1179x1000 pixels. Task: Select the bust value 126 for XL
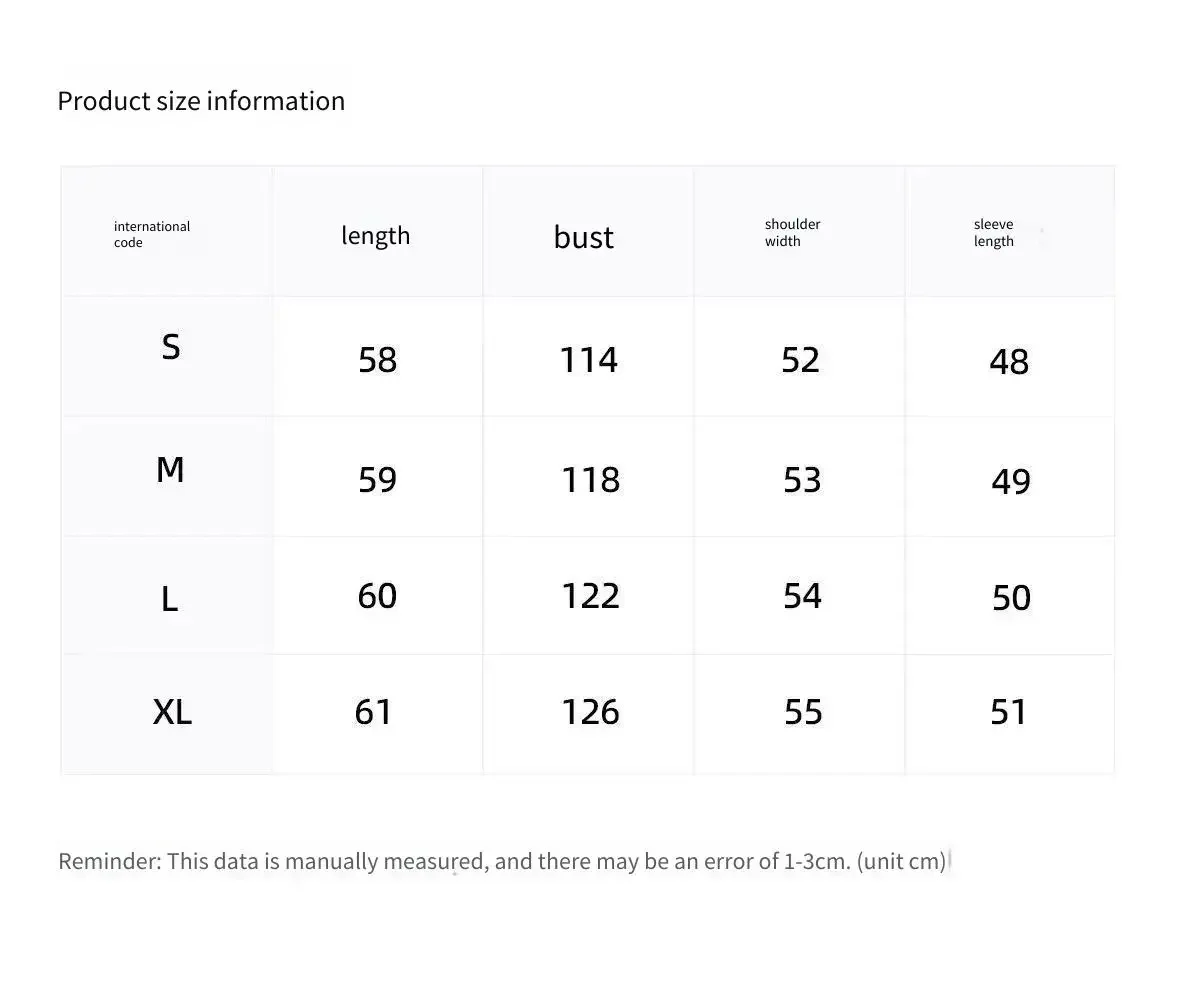pyautogui.click(x=591, y=712)
